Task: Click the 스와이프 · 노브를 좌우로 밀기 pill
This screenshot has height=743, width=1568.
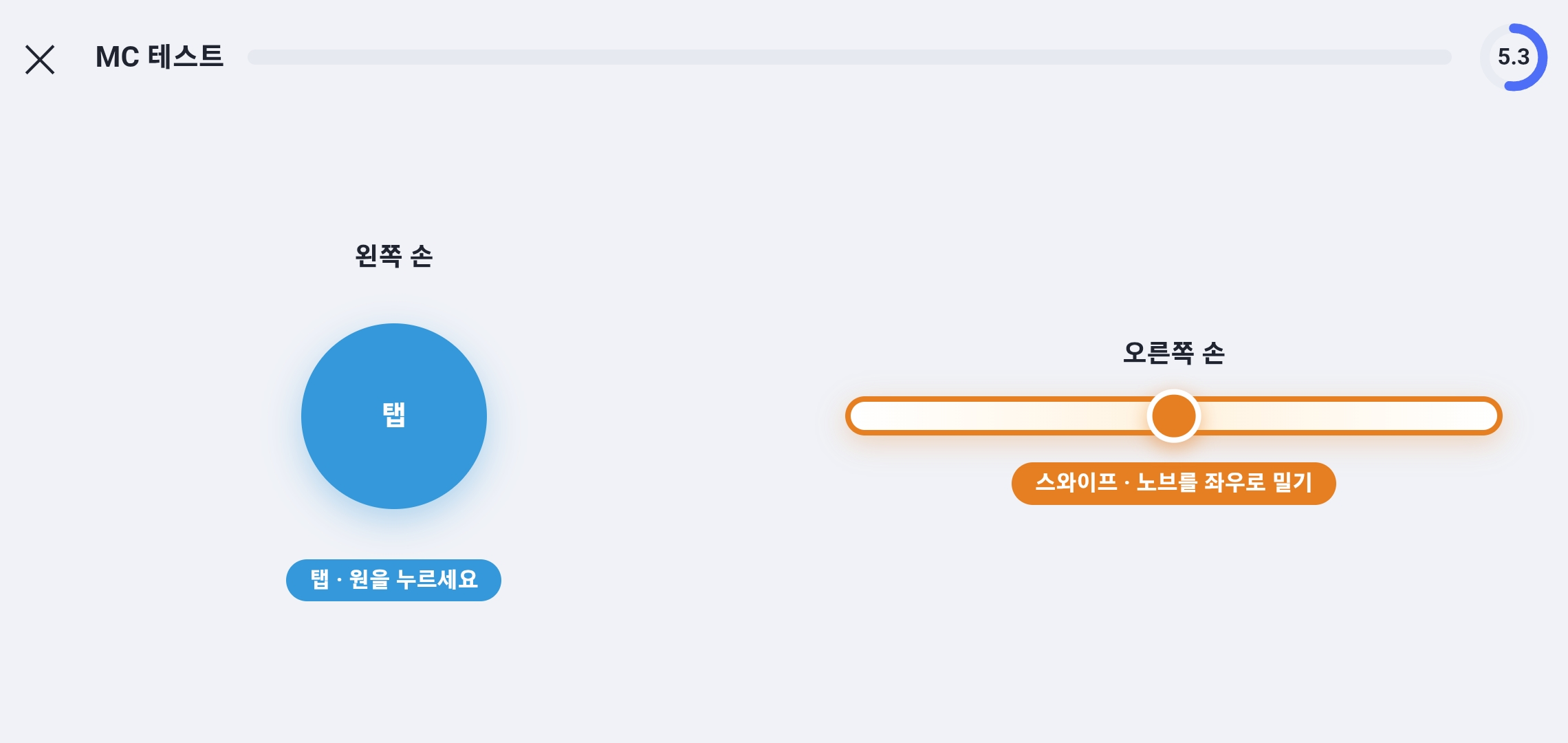Action: pyautogui.click(x=1173, y=483)
